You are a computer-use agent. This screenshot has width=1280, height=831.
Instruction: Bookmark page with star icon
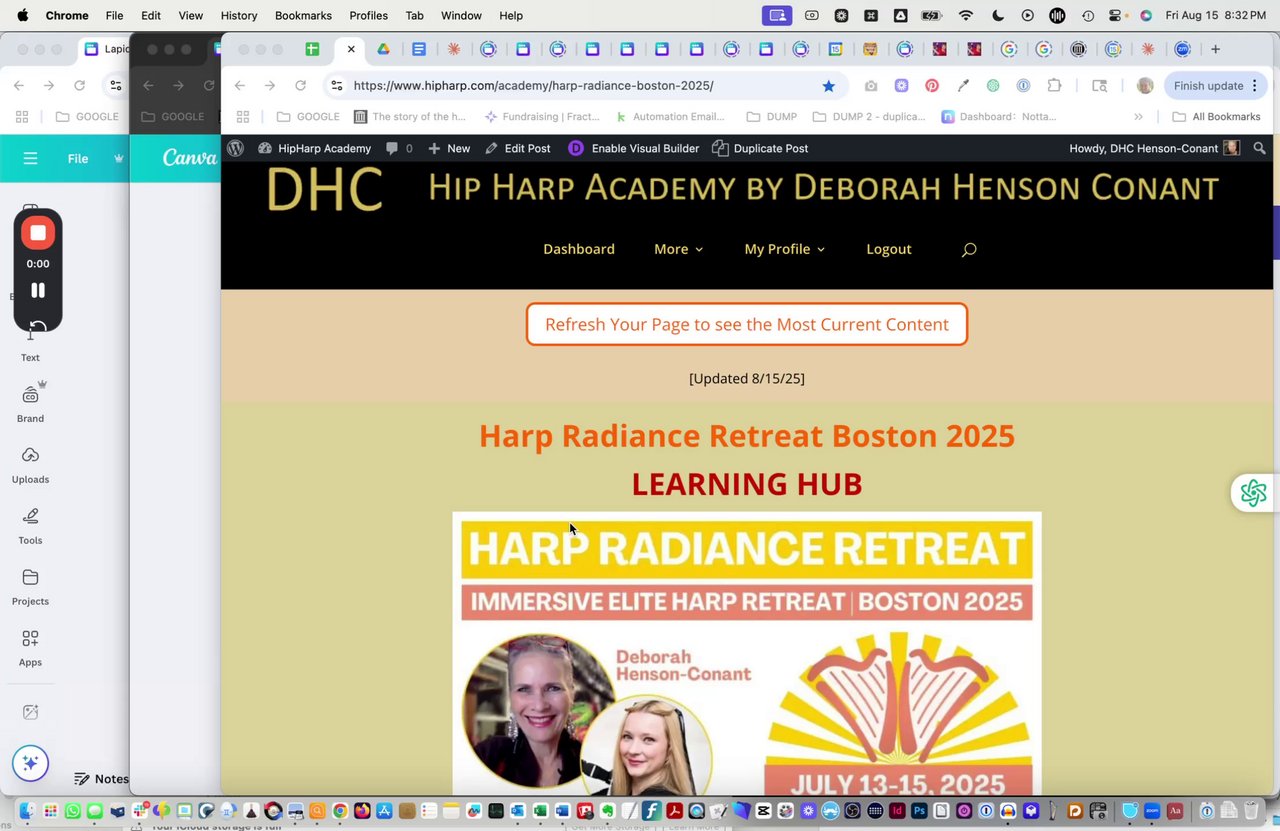coord(828,86)
